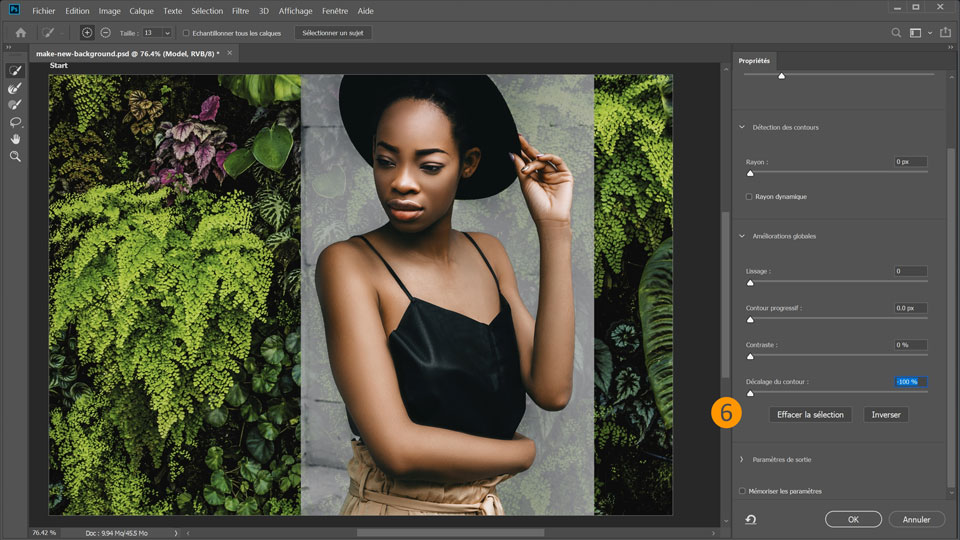Viewport: 960px width, 540px height.
Task: Enable "Echantillonner tous les calques" checkbox
Action: pos(186,33)
